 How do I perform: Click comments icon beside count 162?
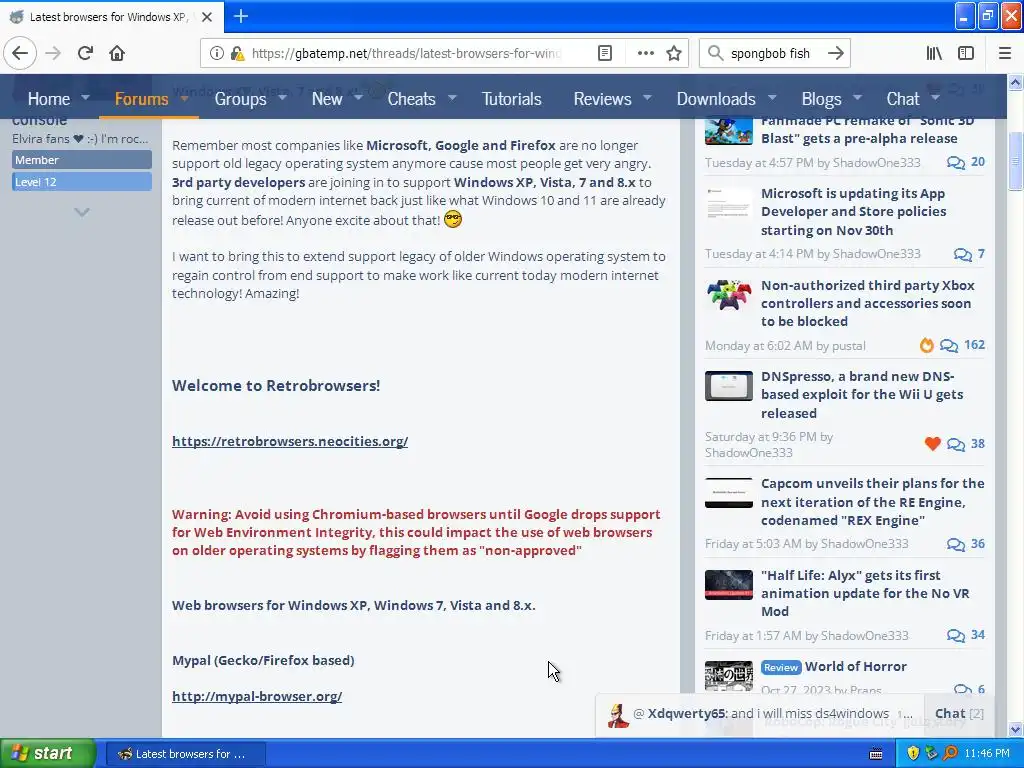[949, 345]
